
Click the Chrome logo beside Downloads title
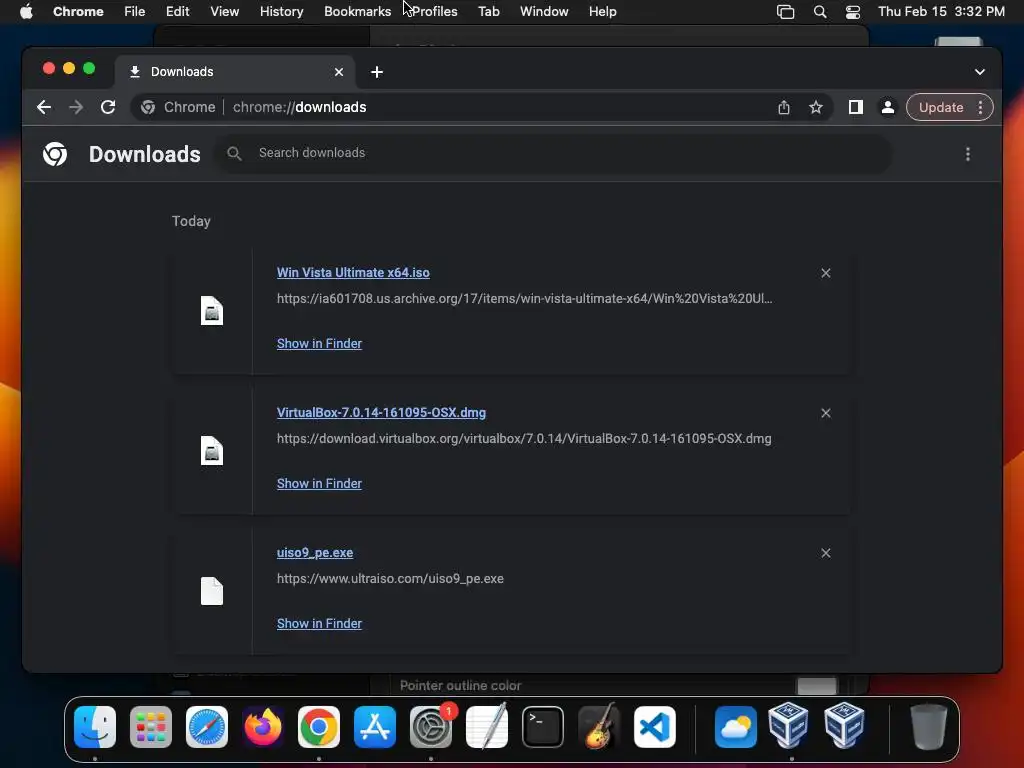[55, 154]
